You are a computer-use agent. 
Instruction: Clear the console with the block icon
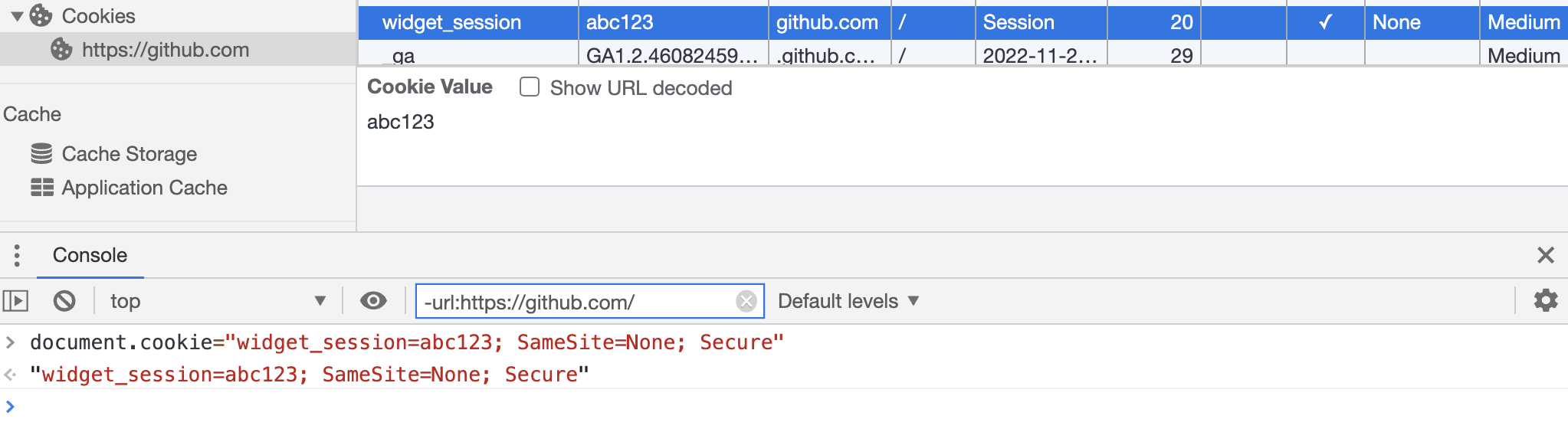pyautogui.click(x=64, y=301)
